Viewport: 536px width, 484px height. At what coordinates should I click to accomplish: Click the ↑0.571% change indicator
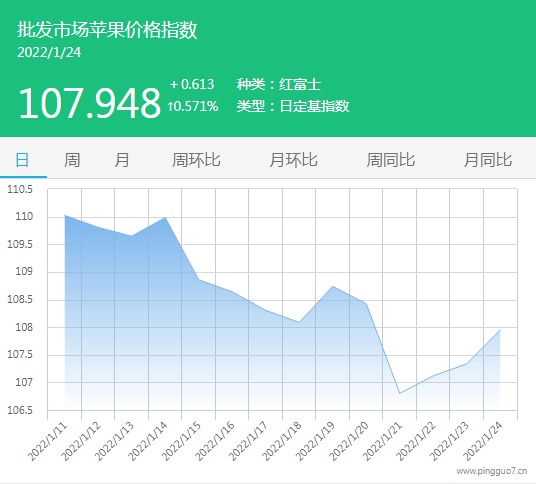[x=193, y=106]
